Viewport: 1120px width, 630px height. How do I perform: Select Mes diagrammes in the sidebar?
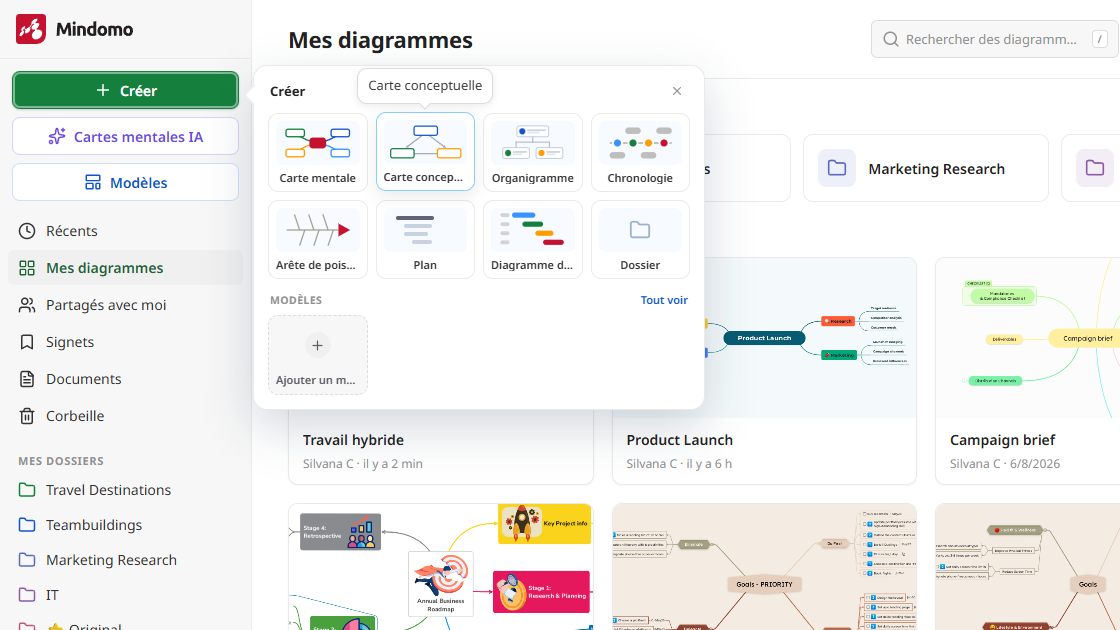(126, 268)
